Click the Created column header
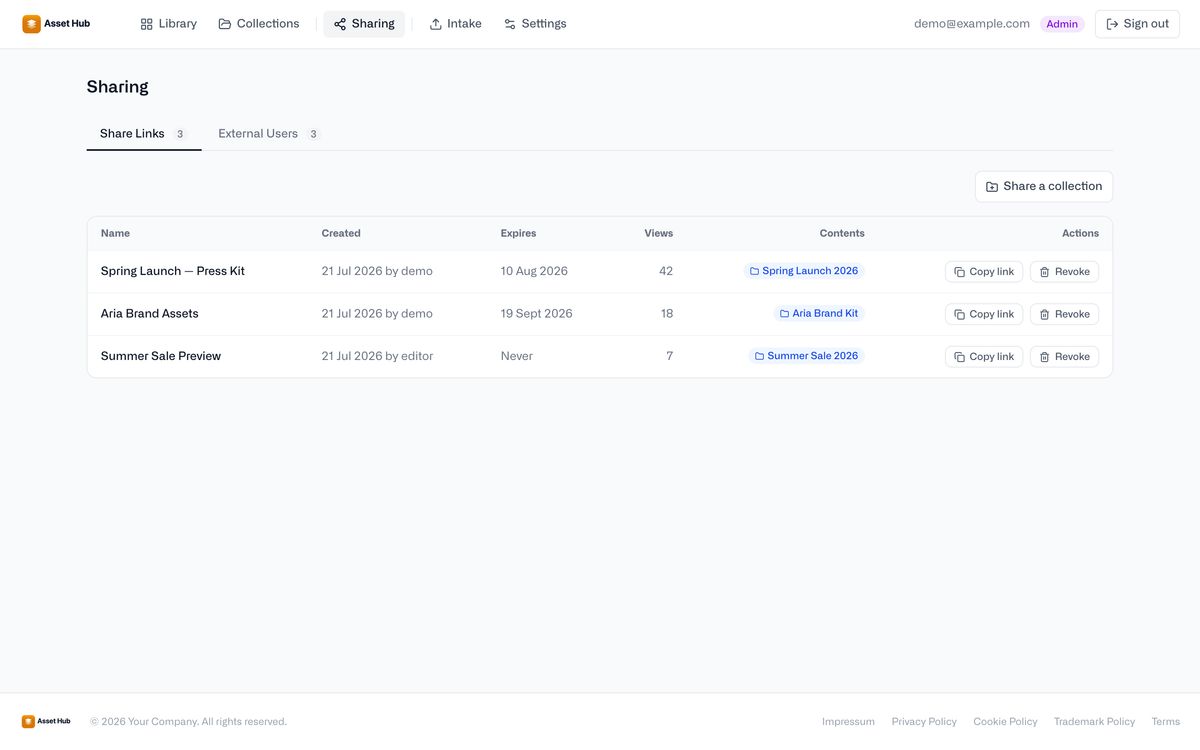This screenshot has width=1200, height=750. pyautogui.click(x=341, y=233)
